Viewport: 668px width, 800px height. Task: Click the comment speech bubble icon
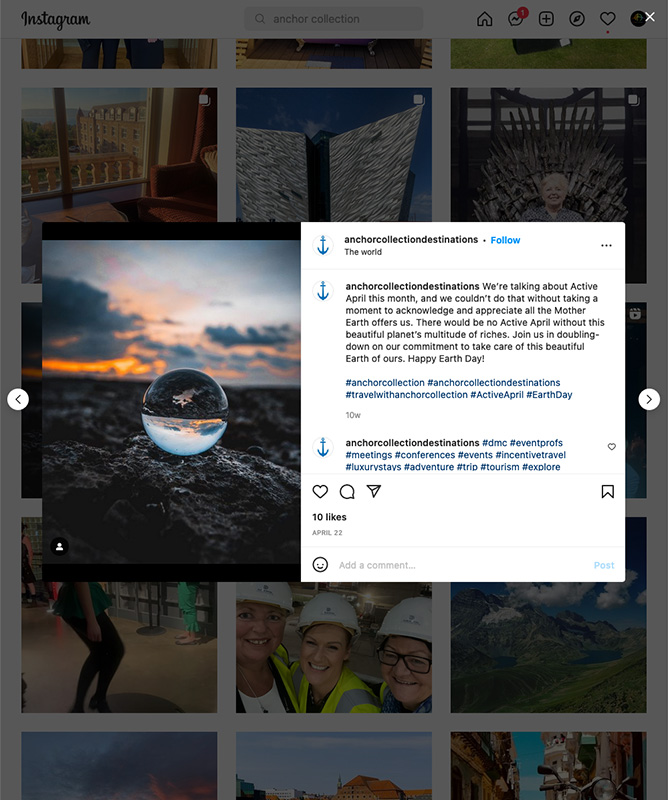click(x=347, y=491)
